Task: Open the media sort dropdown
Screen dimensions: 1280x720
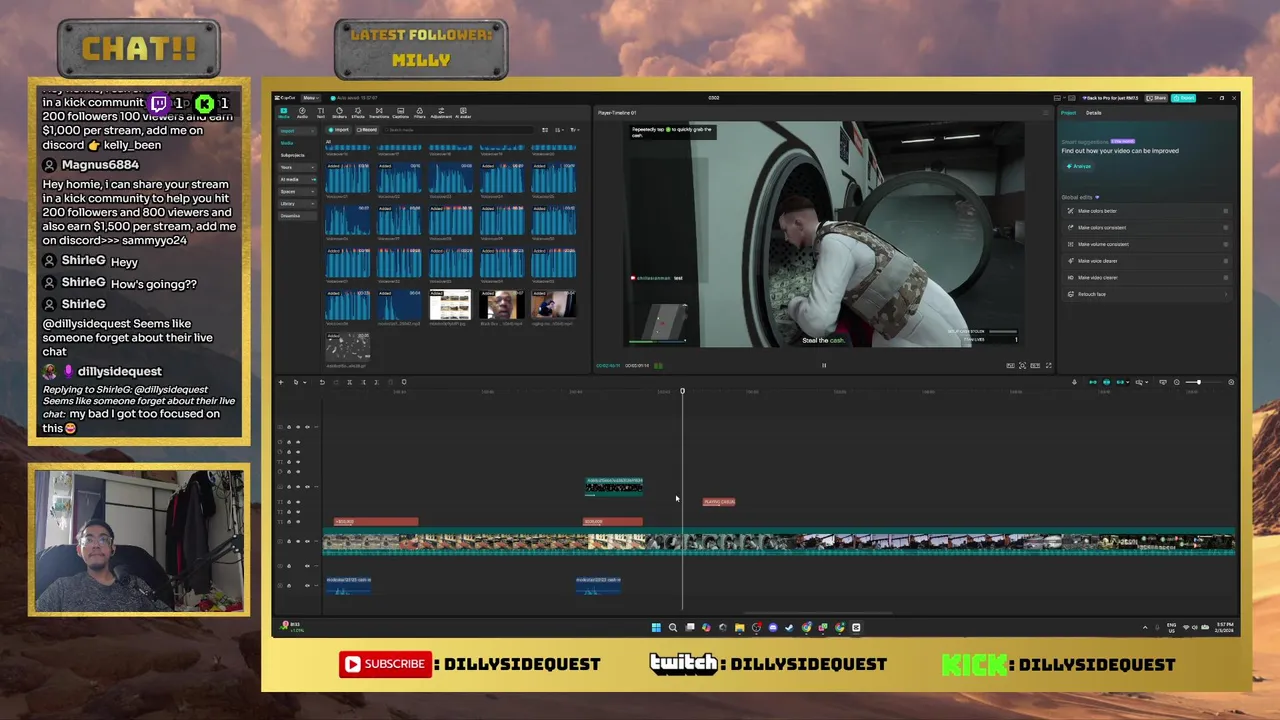Action: (559, 130)
